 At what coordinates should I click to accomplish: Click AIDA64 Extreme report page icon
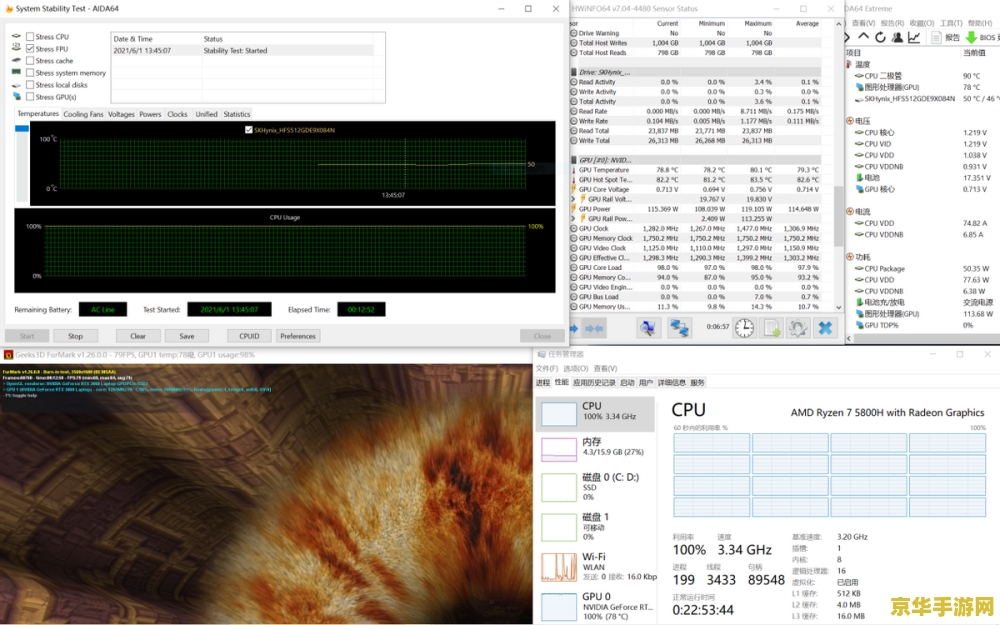click(936, 38)
